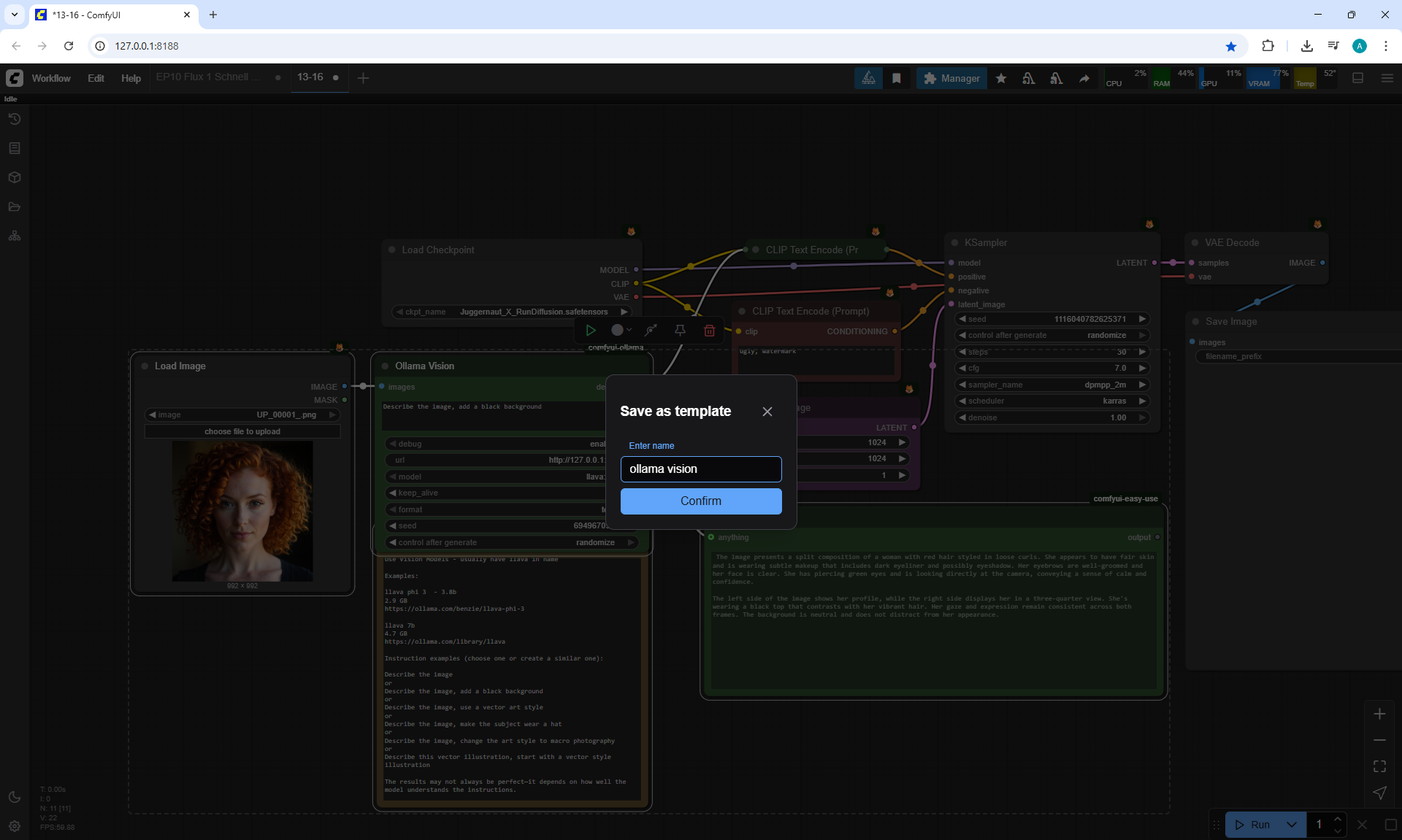The width and height of the screenshot is (1402, 840).
Task: Switch to the EP10 Flux 1 Schnell tab
Action: click(208, 77)
